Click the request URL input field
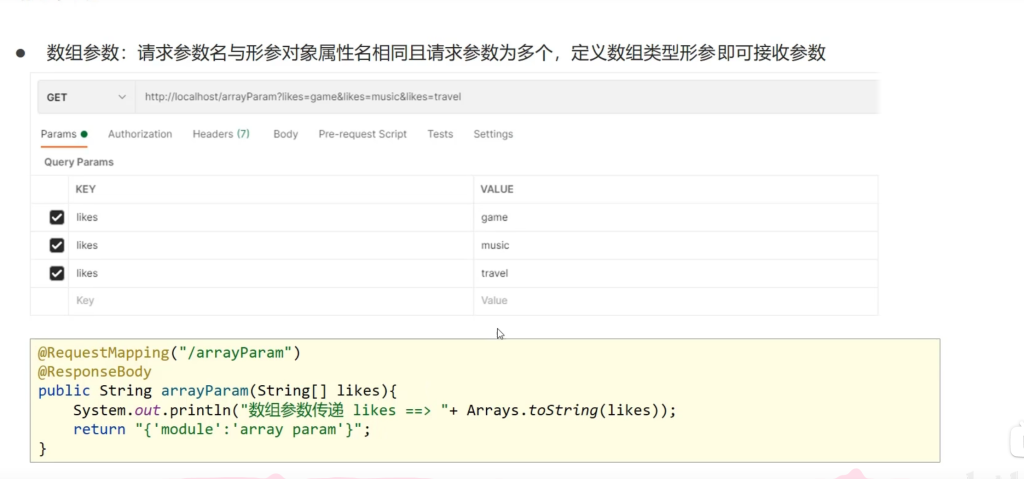 tap(500, 97)
